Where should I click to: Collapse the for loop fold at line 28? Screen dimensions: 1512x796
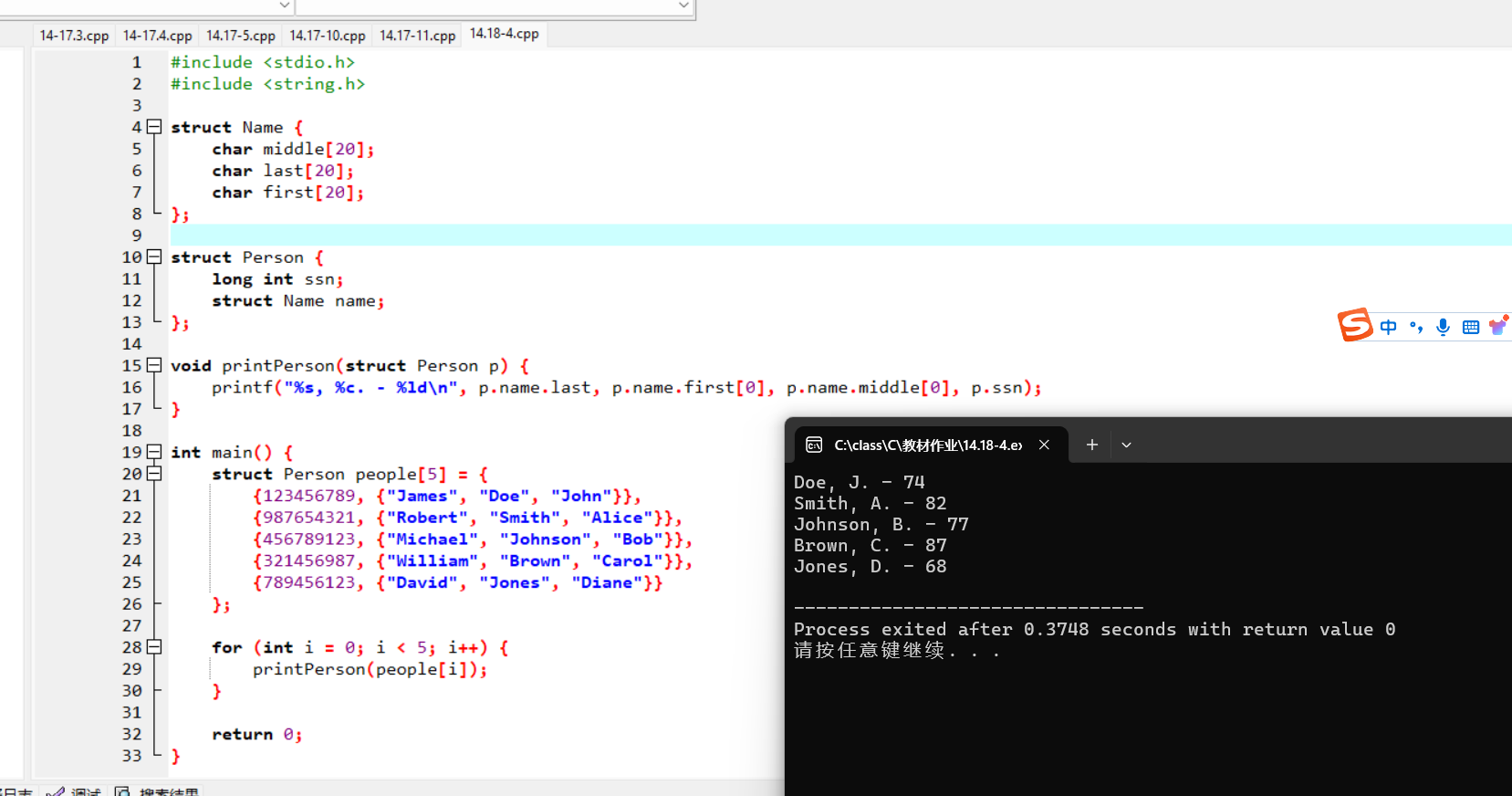click(154, 647)
